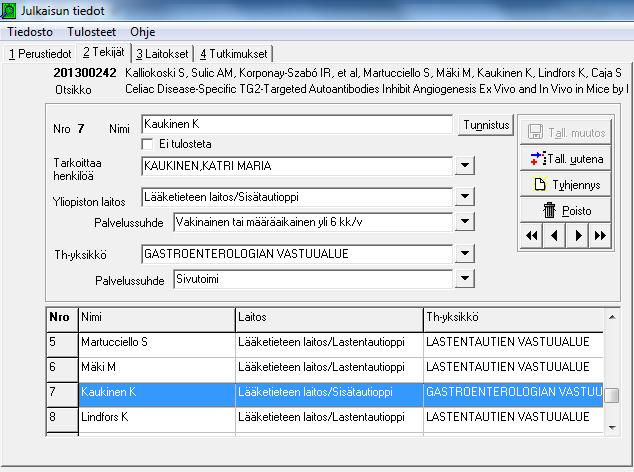Image resolution: width=634 pixels, height=472 pixels.
Task: Click the Th-yksikkö column header
Action: click(x=514, y=320)
